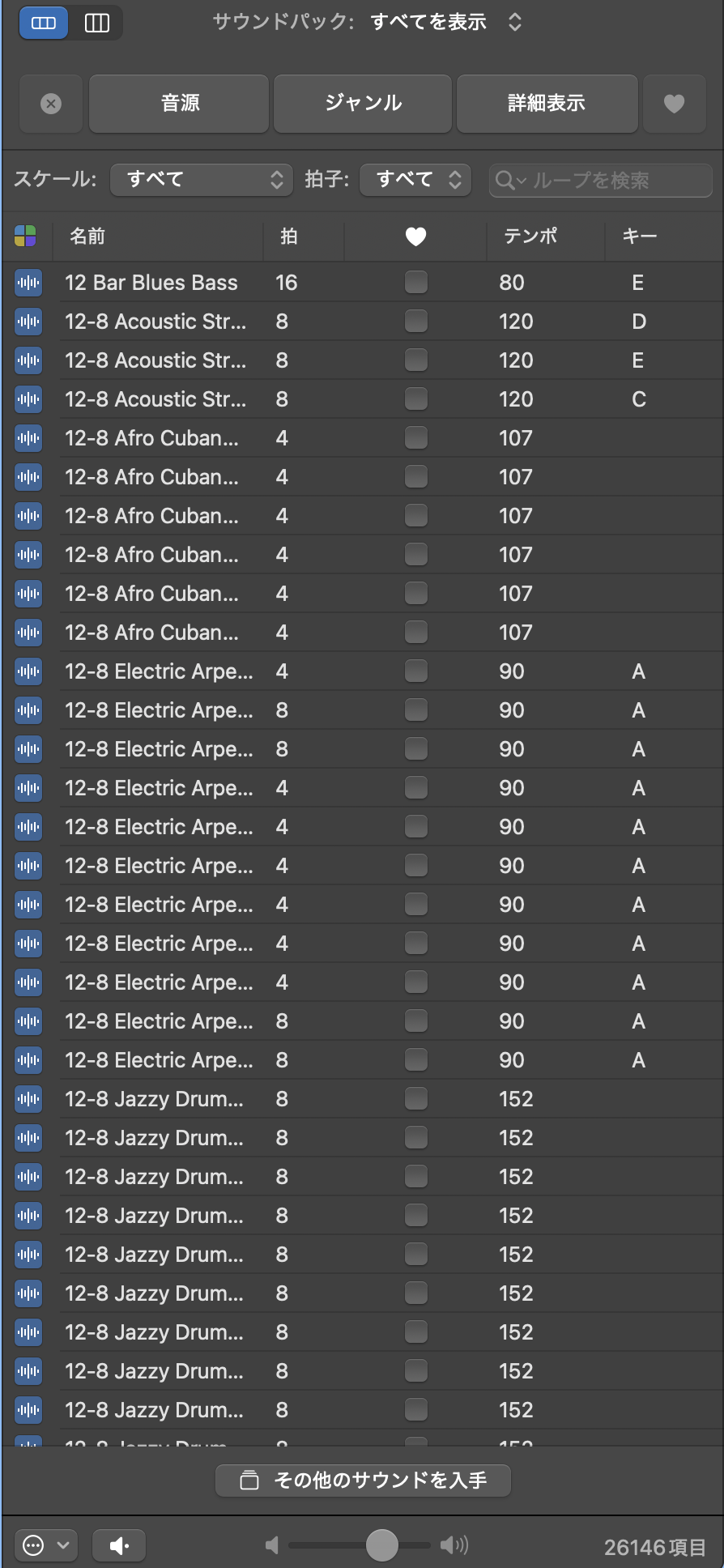Favorite 12-8 Acoustic Str key E checkbox
724x1568 pixels.
click(x=416, y=360)
